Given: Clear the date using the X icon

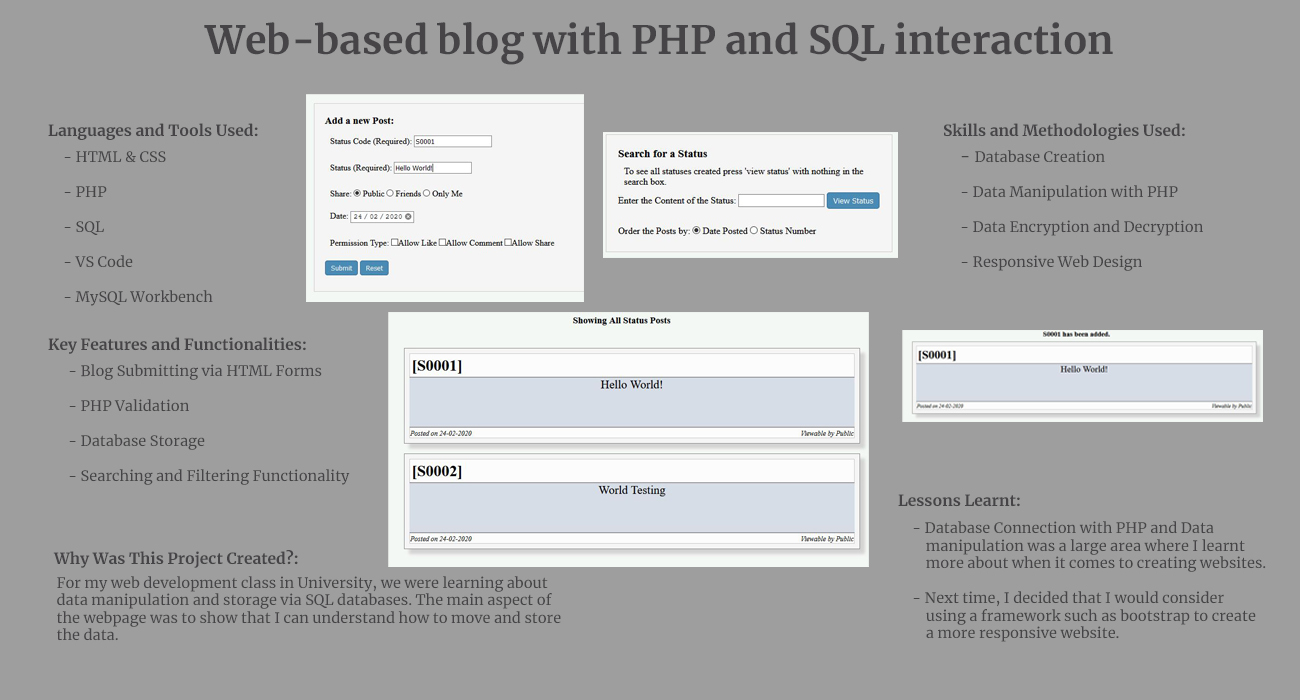Looking at the screenshot, I should (408, 217).
